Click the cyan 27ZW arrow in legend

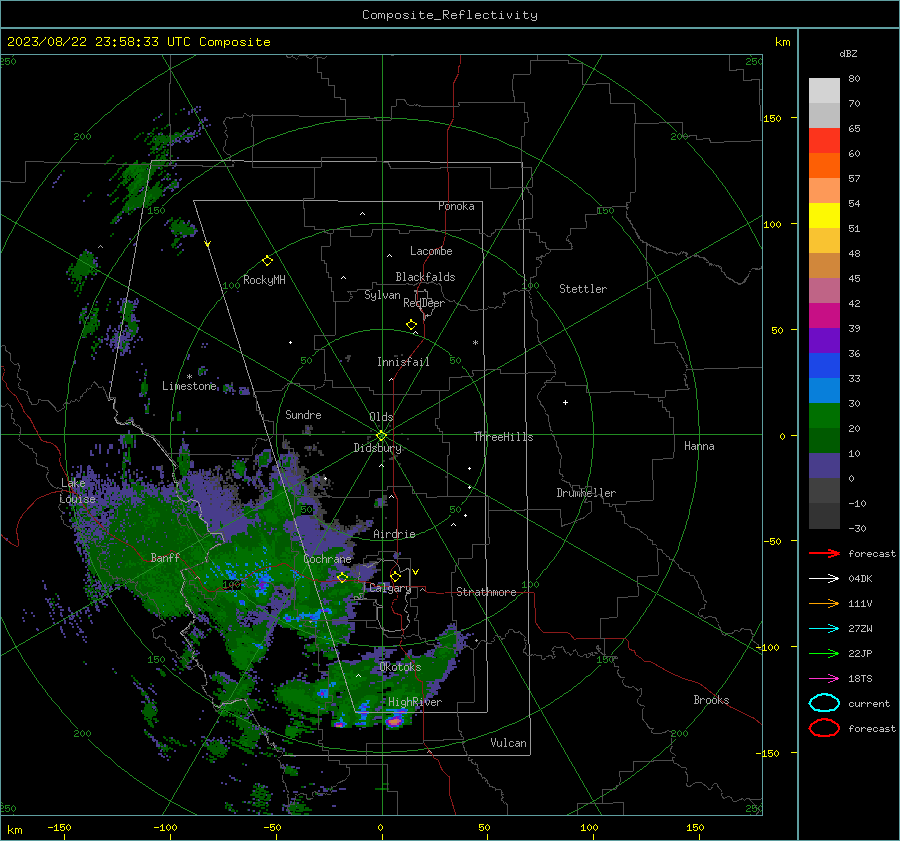coord(824,629)
